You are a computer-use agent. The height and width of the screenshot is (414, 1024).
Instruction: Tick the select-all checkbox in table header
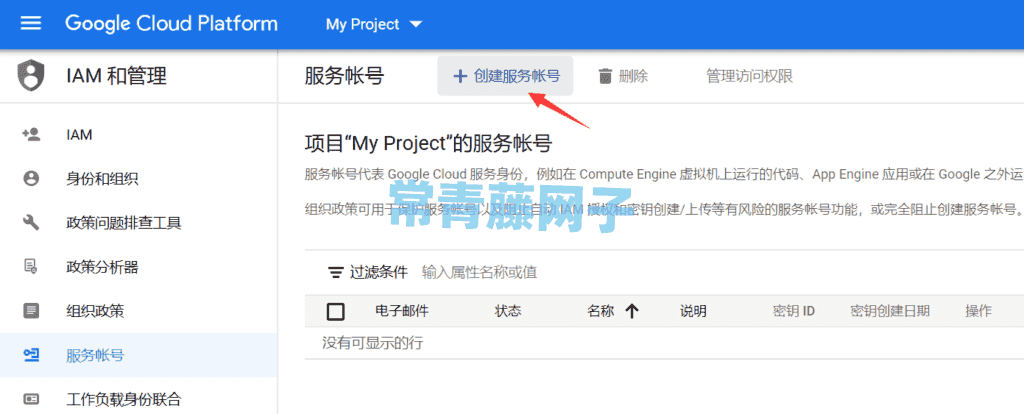pos(336,312)
